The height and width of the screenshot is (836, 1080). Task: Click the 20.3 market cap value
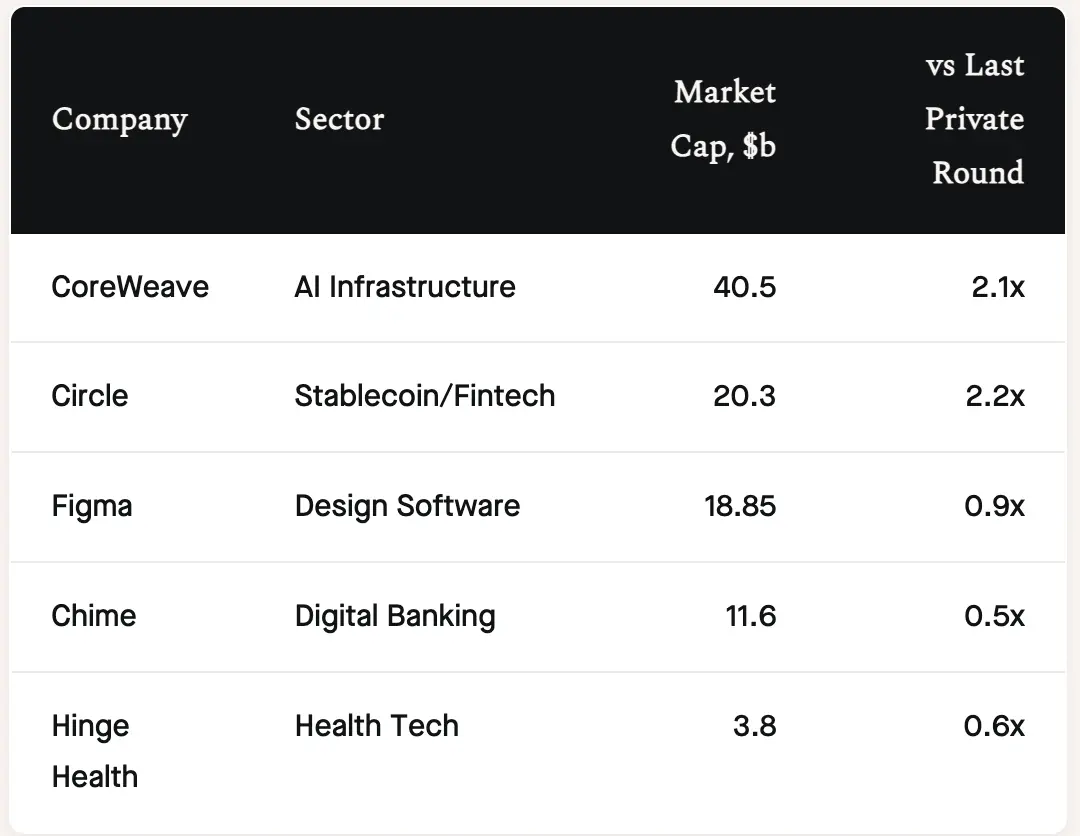(744, 396)
